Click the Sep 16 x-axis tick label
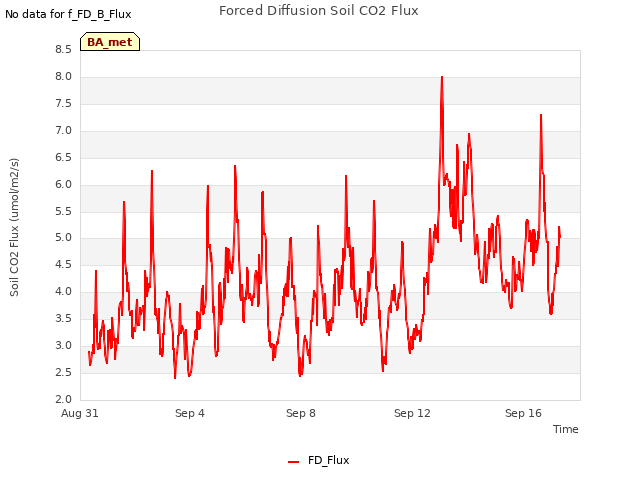The width and height of the screenshot is (640, 480). [523, 413]
